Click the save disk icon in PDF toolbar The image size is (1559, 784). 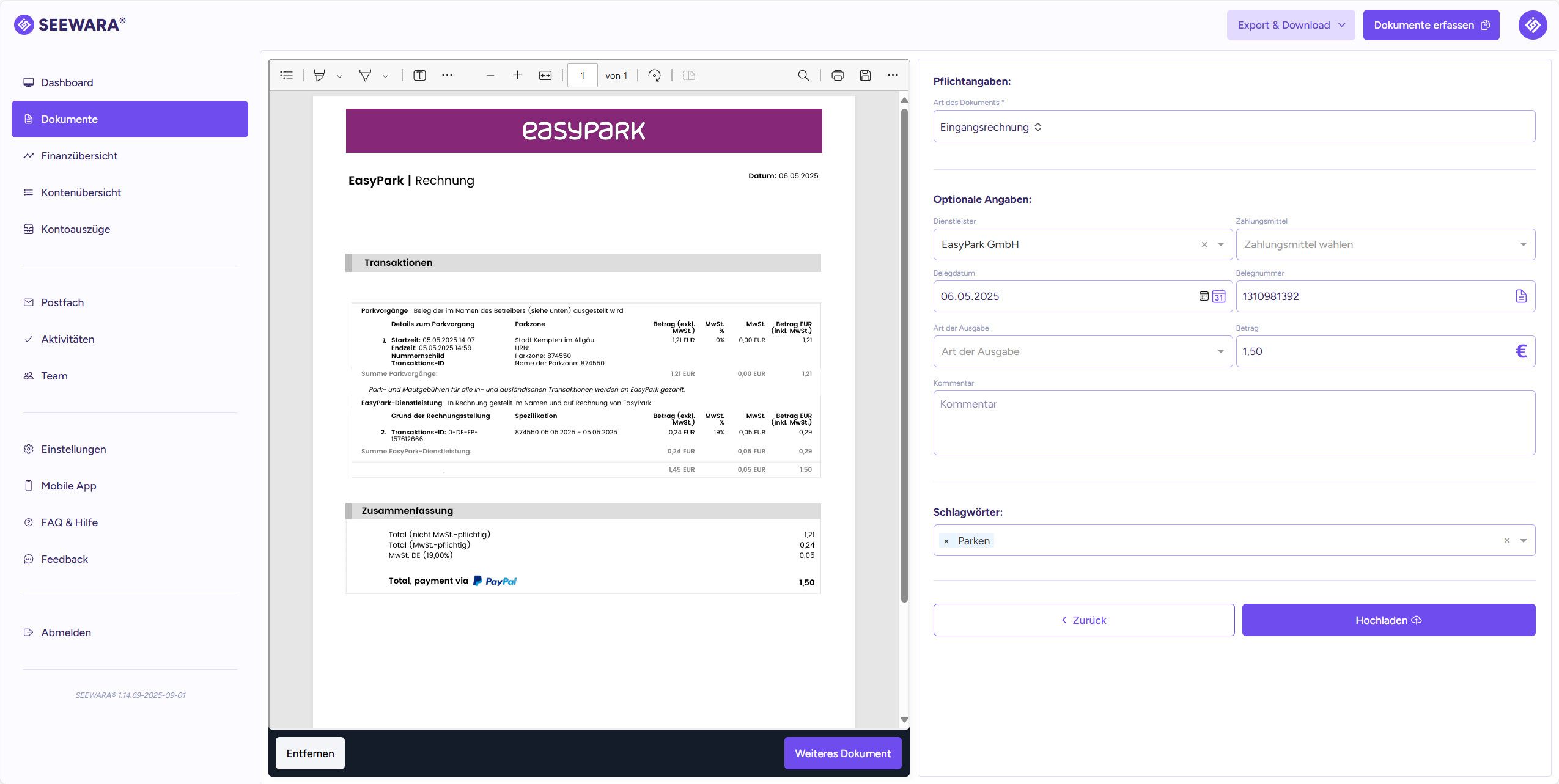[865, 75]
